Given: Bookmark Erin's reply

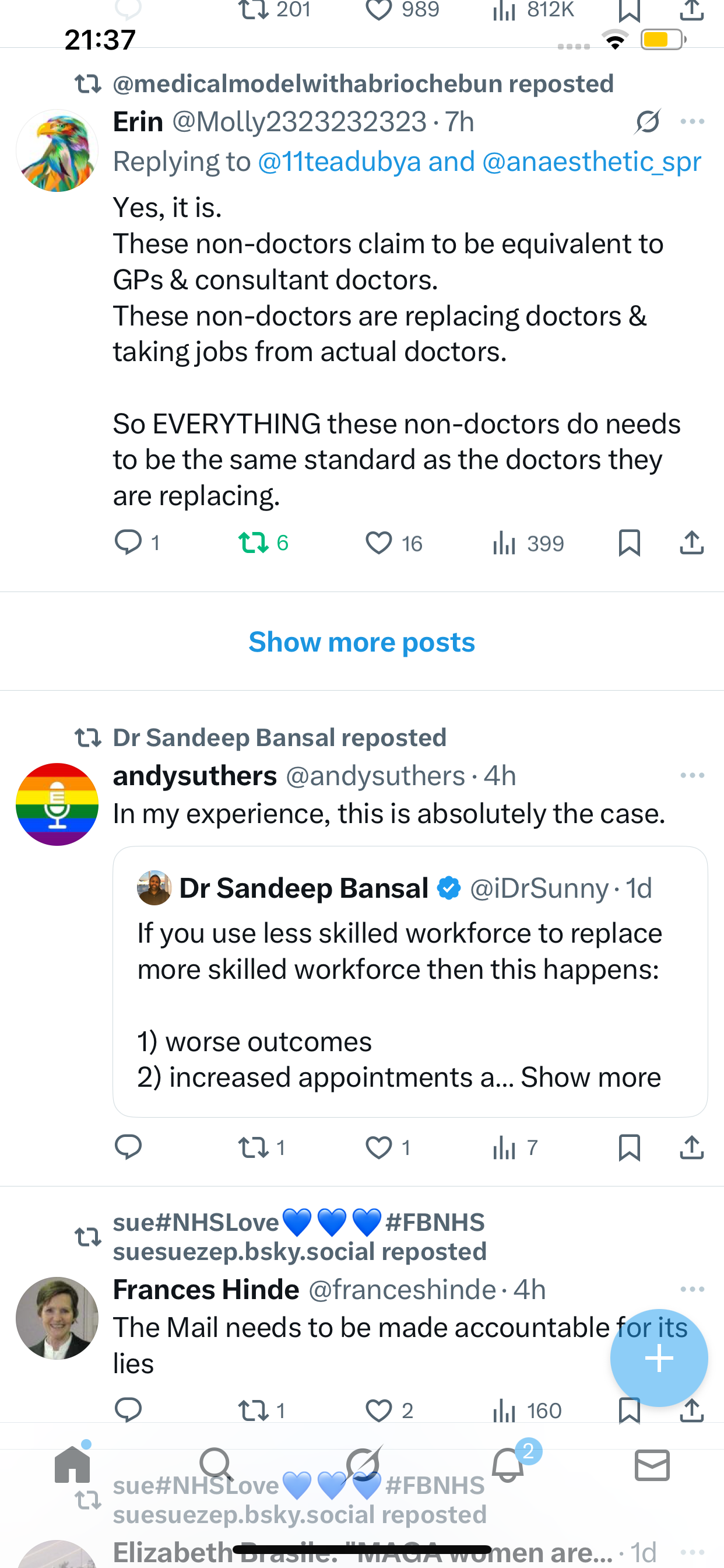Looking at the screenshot, I should tap(629, 542).
